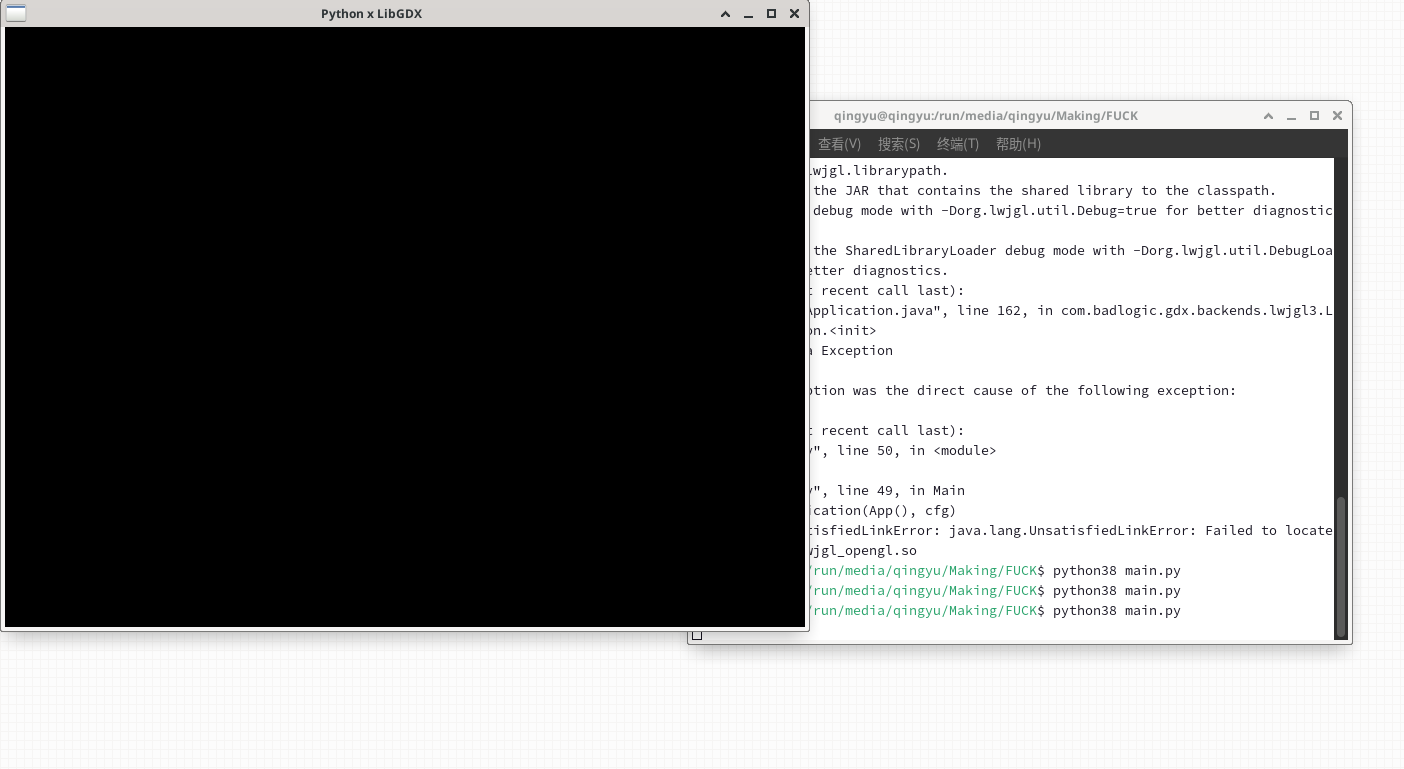Click the terminal title bar path text

(x=985, y=116)
